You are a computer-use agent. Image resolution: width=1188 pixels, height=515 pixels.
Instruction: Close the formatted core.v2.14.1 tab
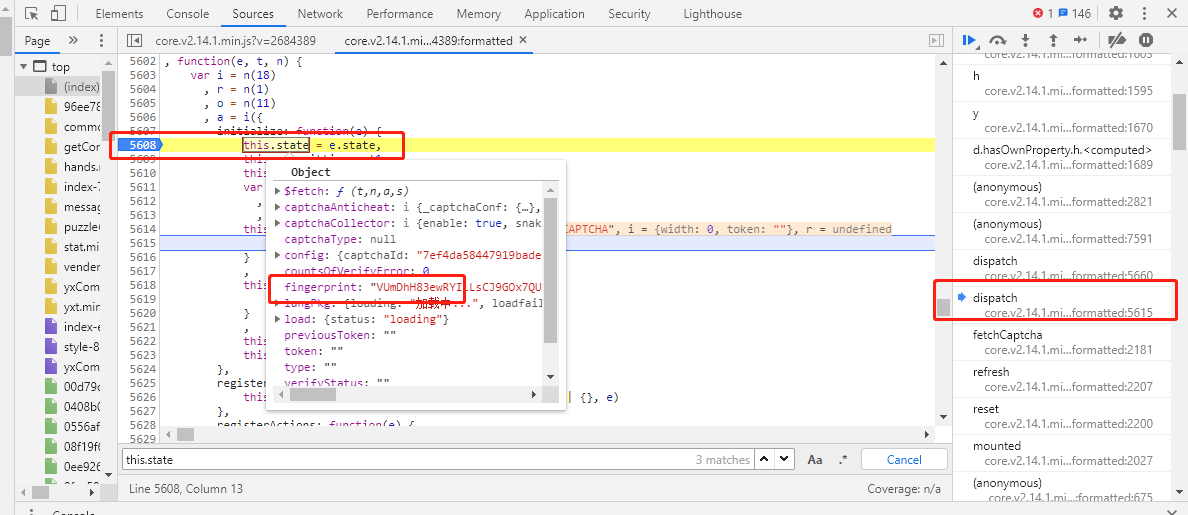click(x=523, y=41)
